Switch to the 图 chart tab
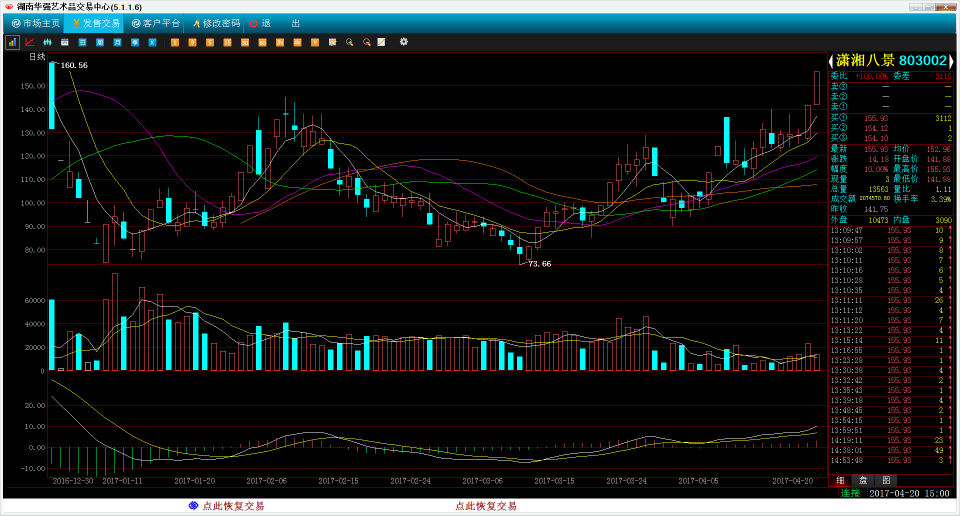Image resolution: width=960 pixels, height=516 pixels. coord(886,480)
